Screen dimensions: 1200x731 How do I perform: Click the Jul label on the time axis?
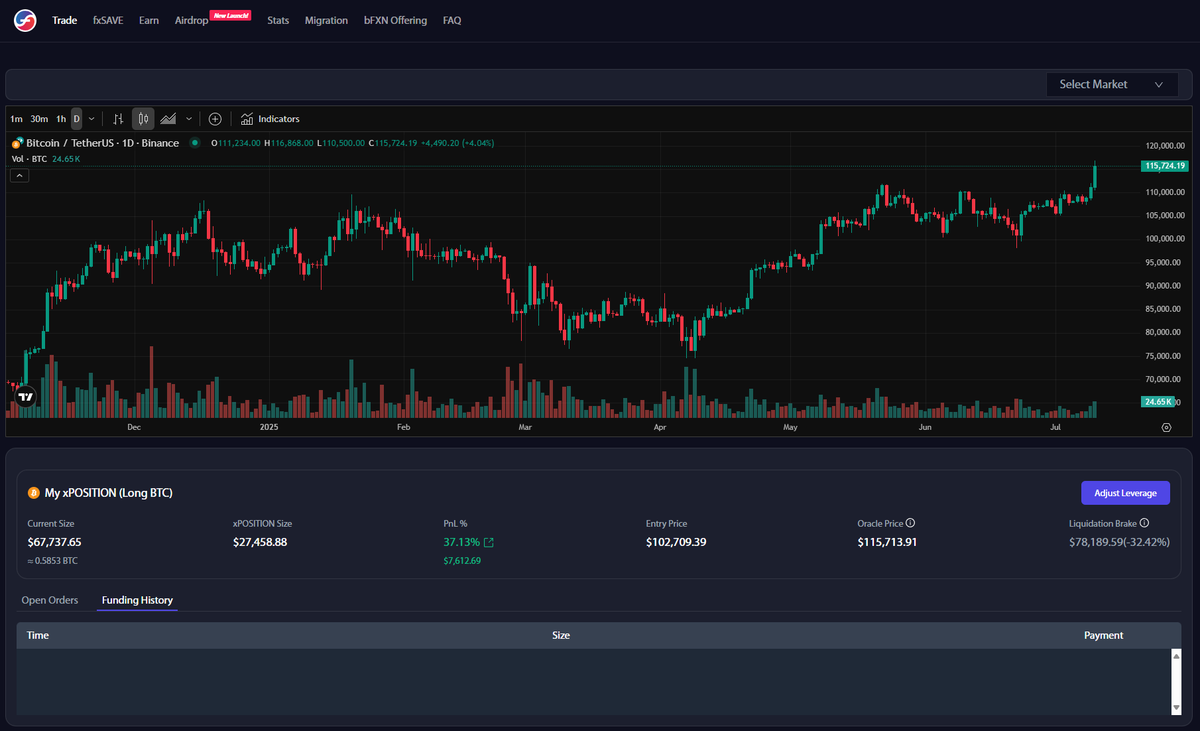tap(1056, 427)
